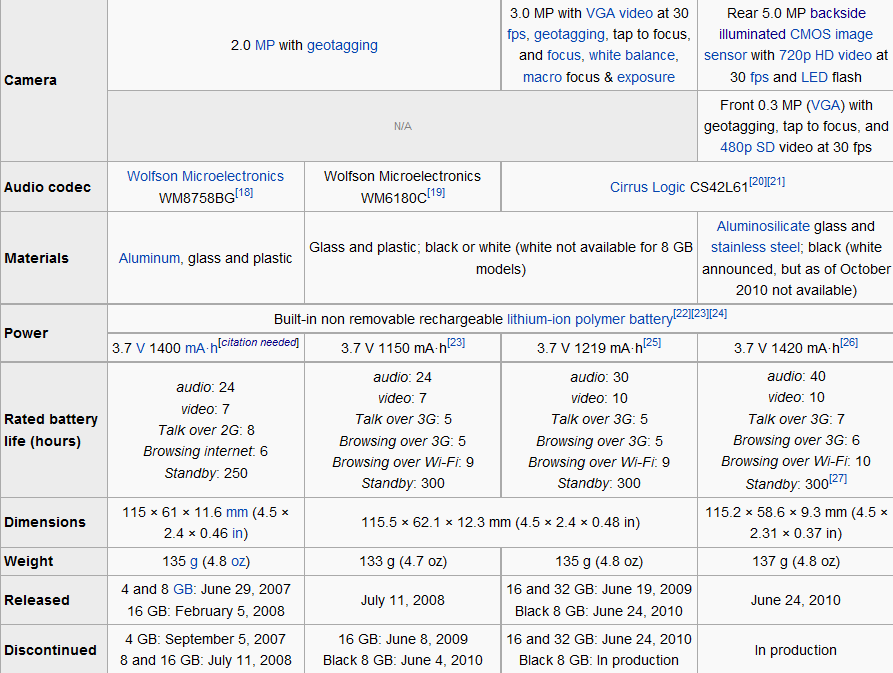Open the VGA video link

[x=619, y=13]
